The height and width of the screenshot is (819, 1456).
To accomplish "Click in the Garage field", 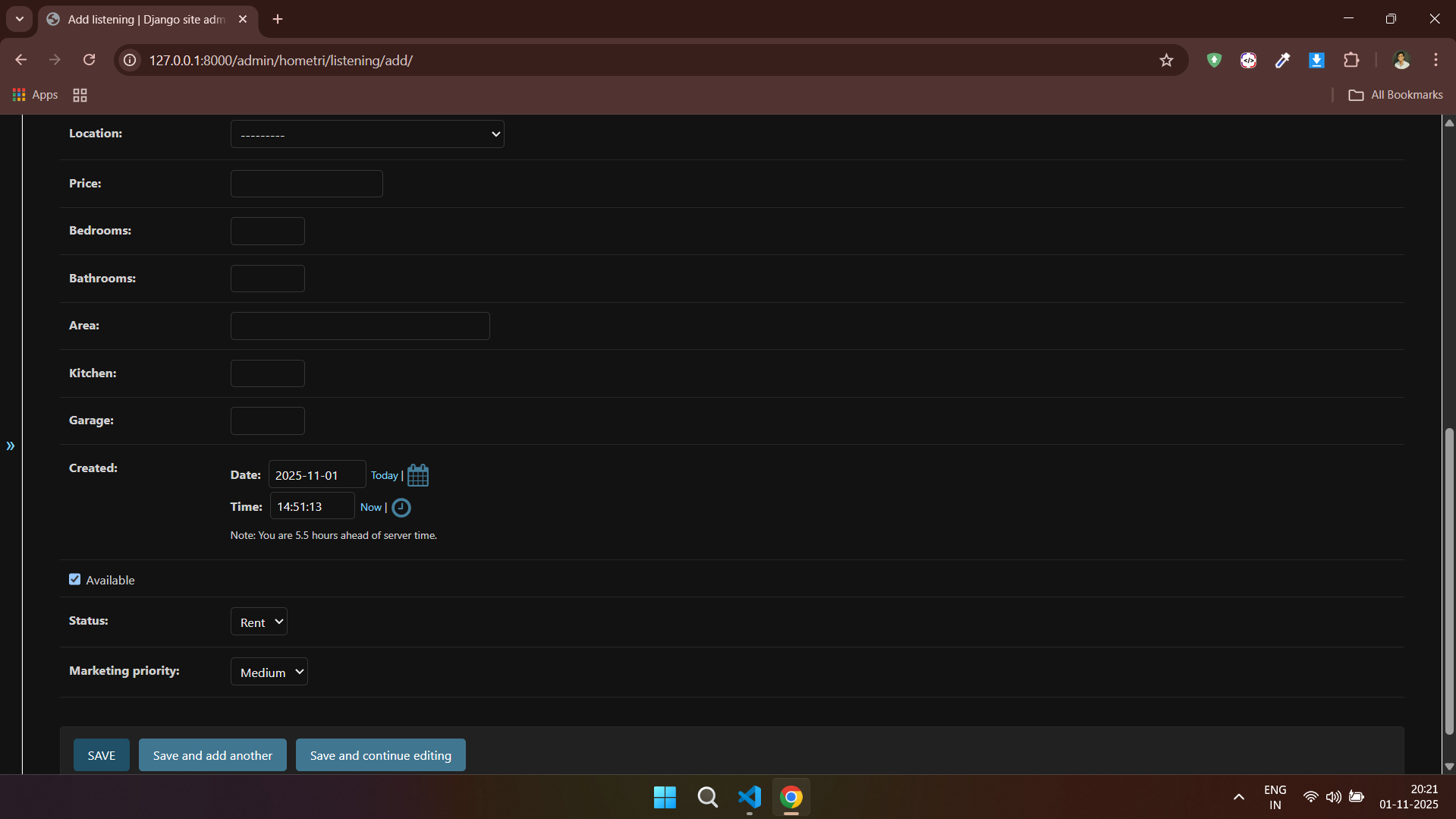I will (268, 421).
